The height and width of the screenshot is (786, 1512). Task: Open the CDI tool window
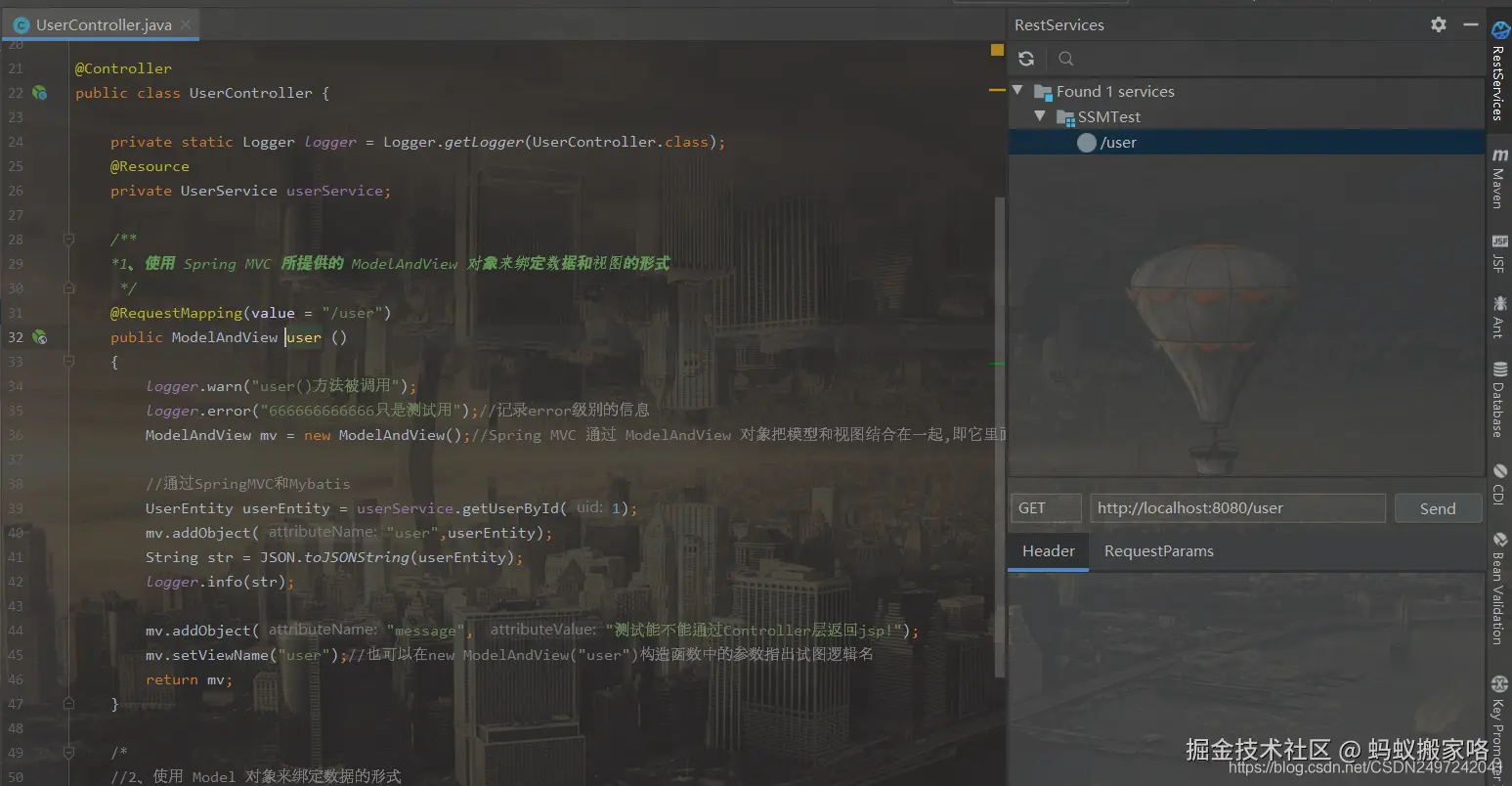click(x=1498, y=485)
